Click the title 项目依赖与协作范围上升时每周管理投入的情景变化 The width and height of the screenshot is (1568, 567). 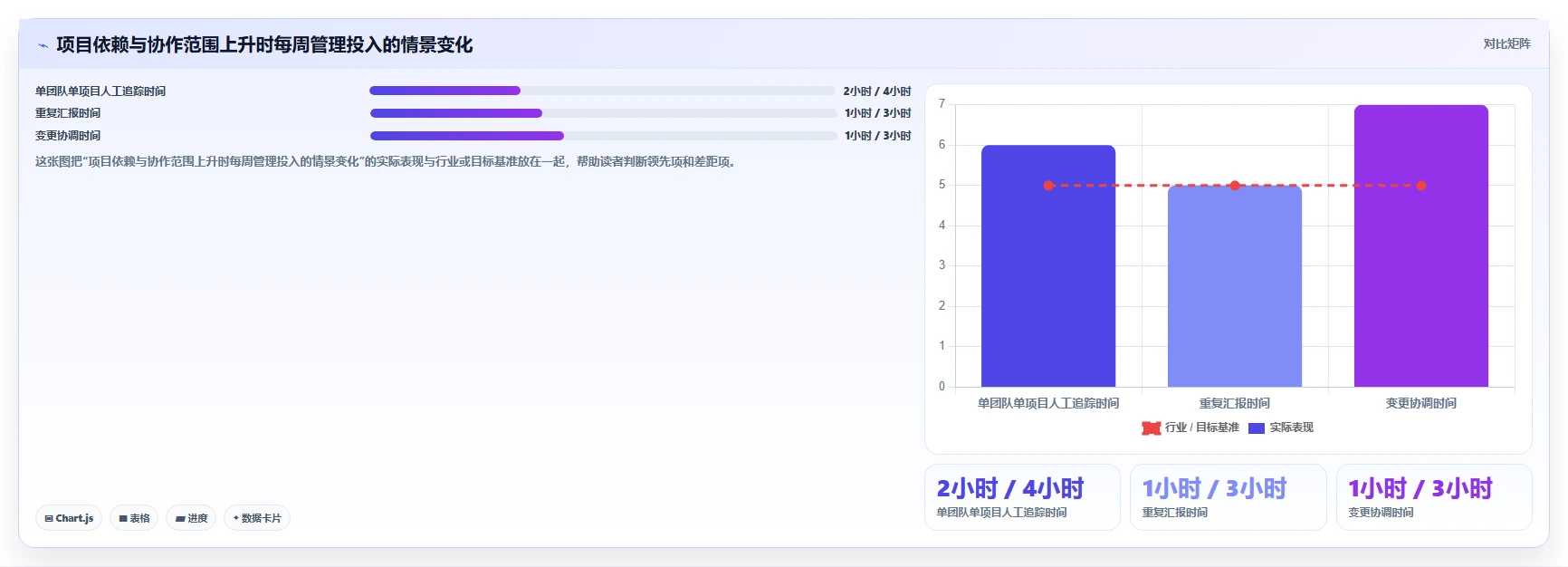(x=264, y=44)
